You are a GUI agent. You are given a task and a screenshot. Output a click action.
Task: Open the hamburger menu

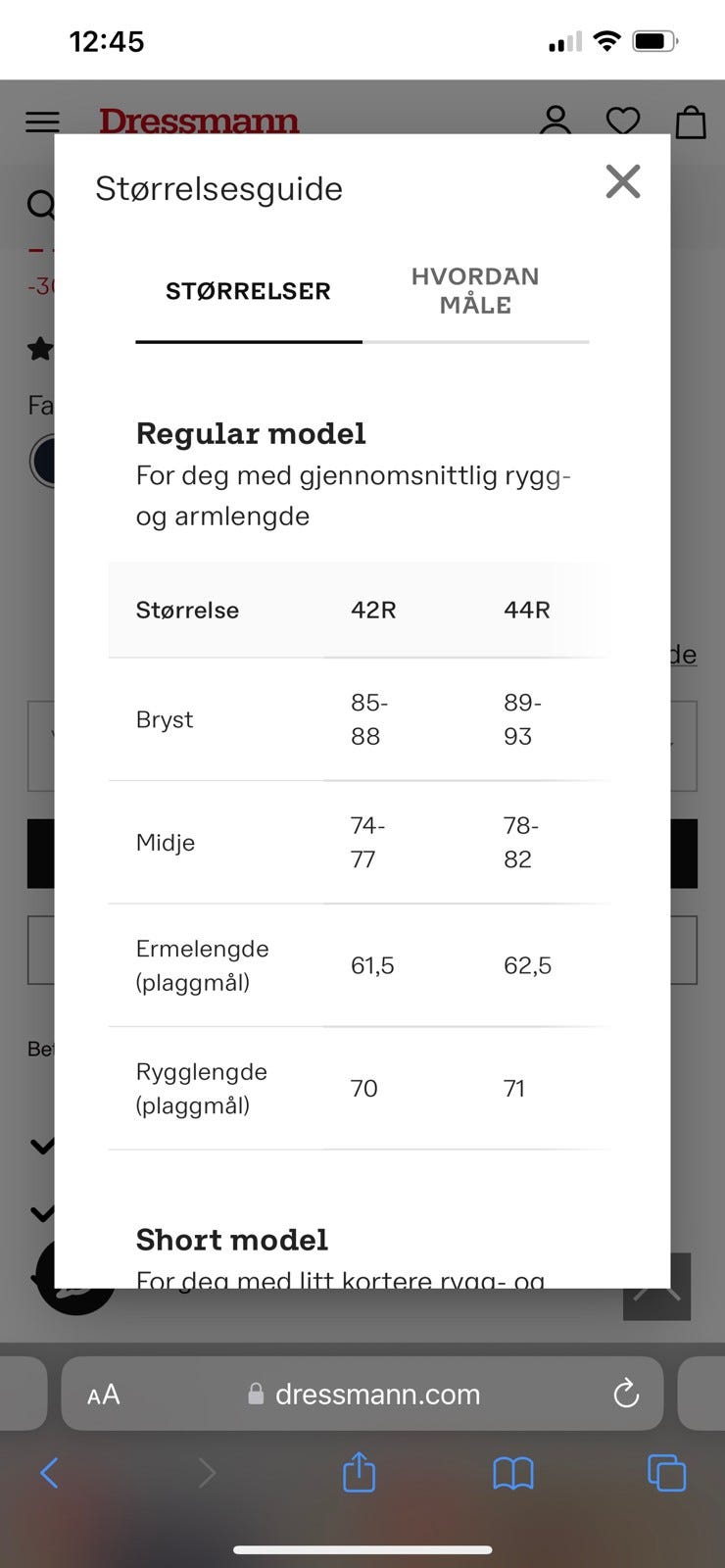pyautogui.click(x=42, y=122)
